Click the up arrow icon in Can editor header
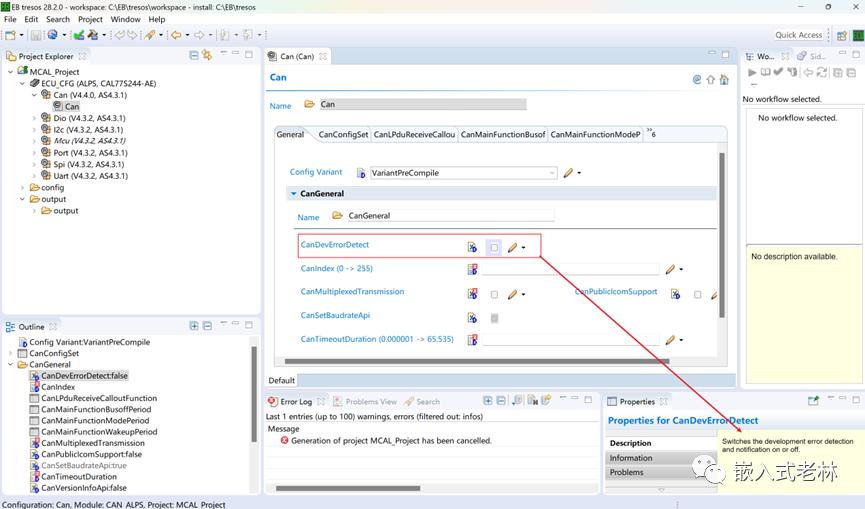865x509 pixels. [711, 79]
